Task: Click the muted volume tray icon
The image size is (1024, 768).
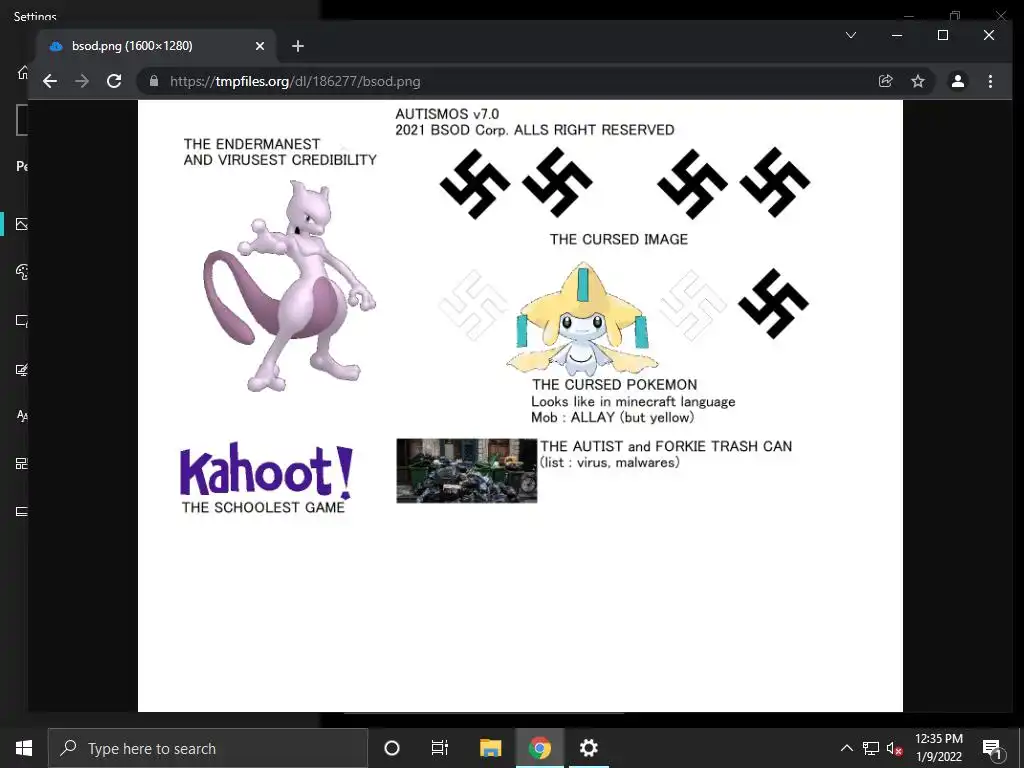Action: tap(895, 748)
